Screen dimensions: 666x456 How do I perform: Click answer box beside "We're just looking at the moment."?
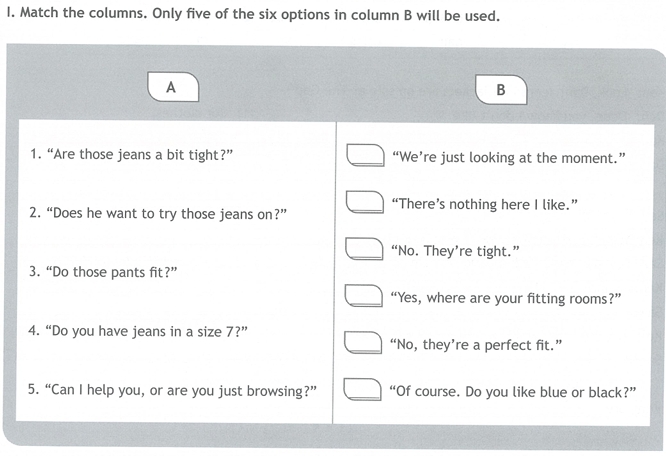click(365, 155)
